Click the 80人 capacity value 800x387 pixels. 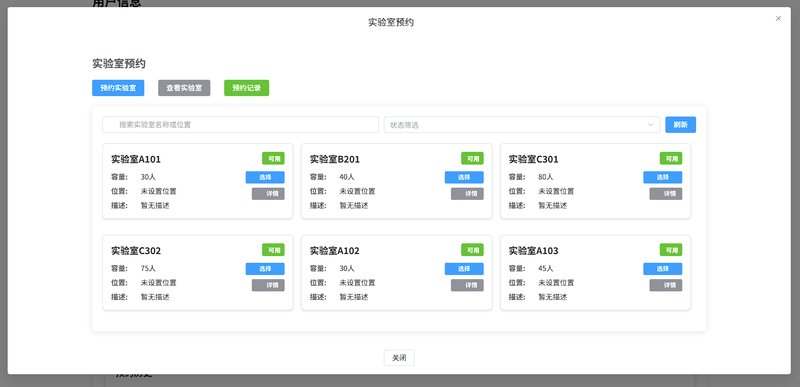(x=545, y=177)
